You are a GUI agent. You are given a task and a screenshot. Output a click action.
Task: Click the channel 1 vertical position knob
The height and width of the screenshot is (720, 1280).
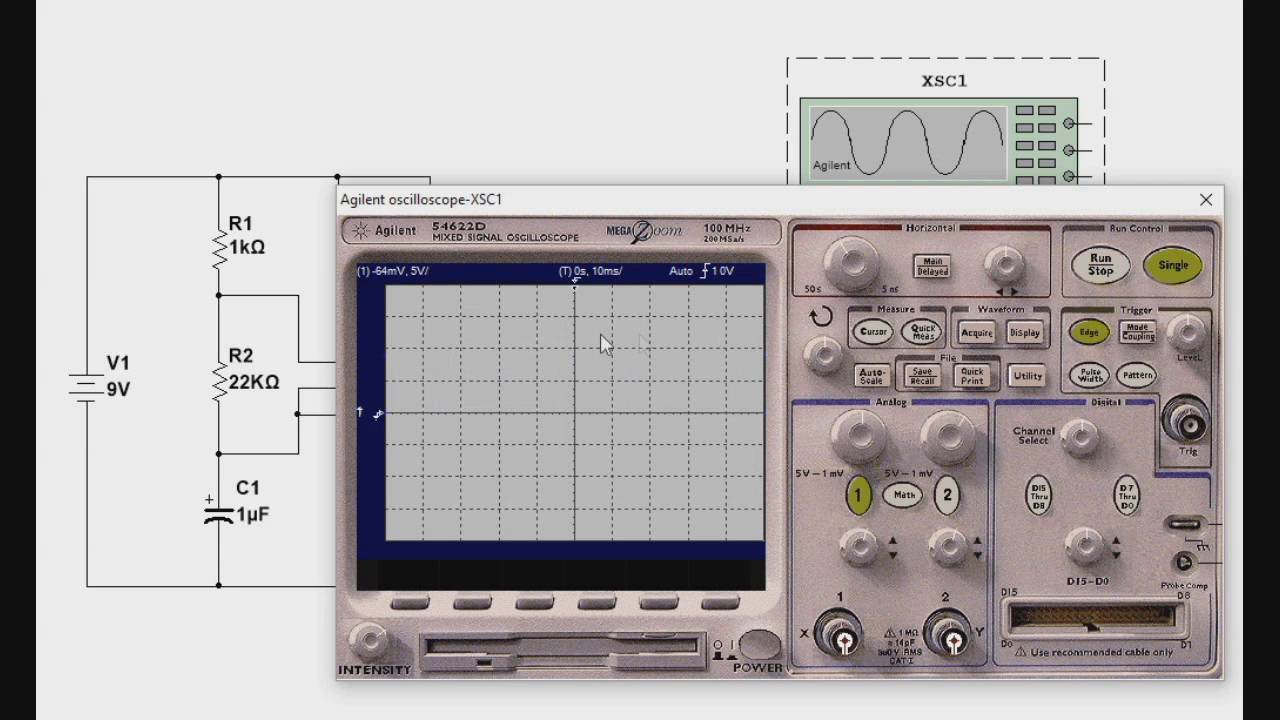coord(858,545)
